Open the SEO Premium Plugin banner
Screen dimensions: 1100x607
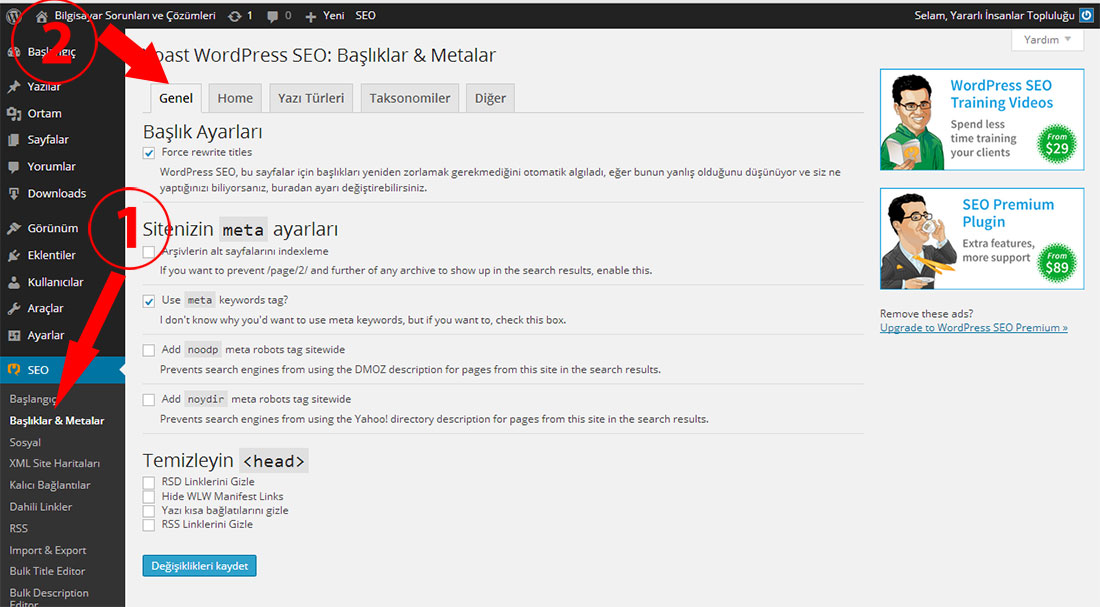[x=981, y=239]
